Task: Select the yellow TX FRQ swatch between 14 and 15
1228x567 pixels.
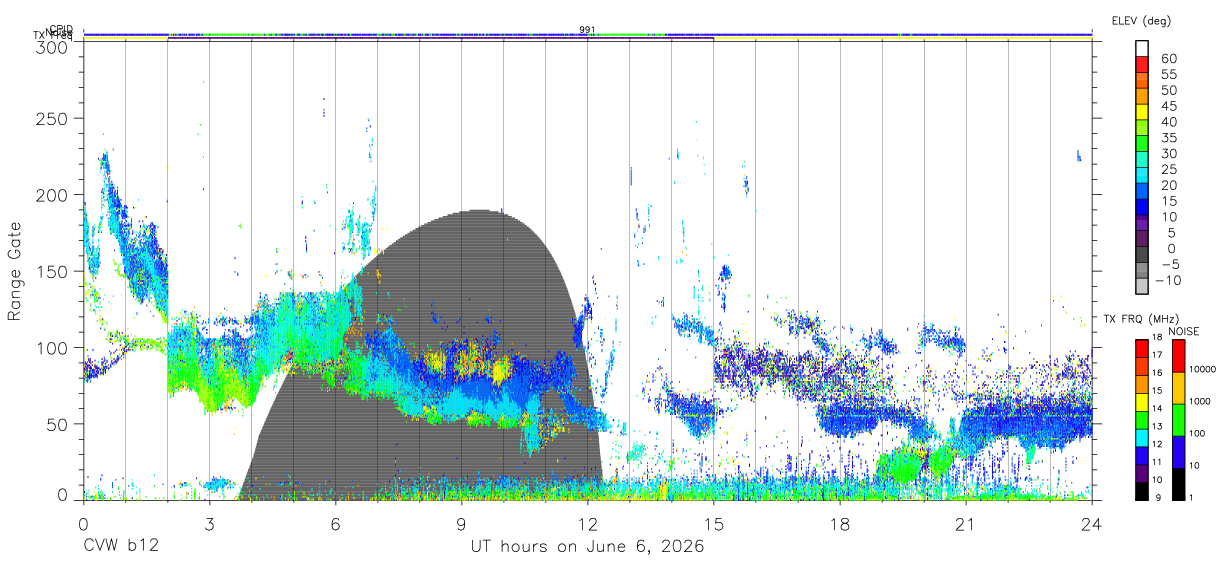Action: [x=1141, y=401]
